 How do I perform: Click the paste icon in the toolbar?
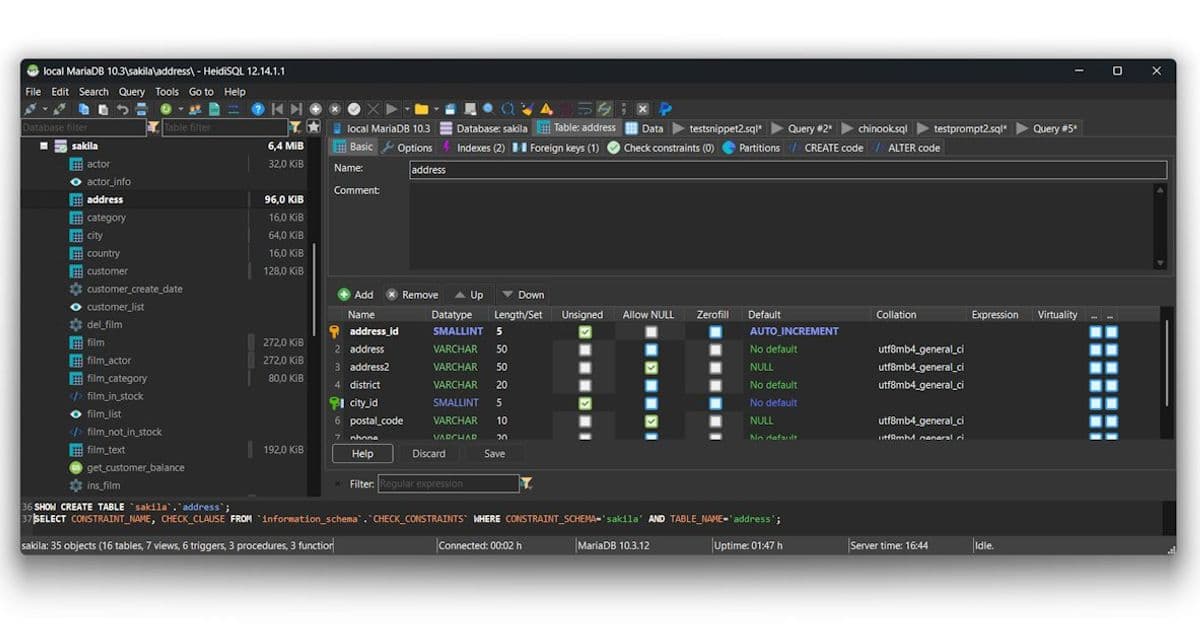point(103,109)
